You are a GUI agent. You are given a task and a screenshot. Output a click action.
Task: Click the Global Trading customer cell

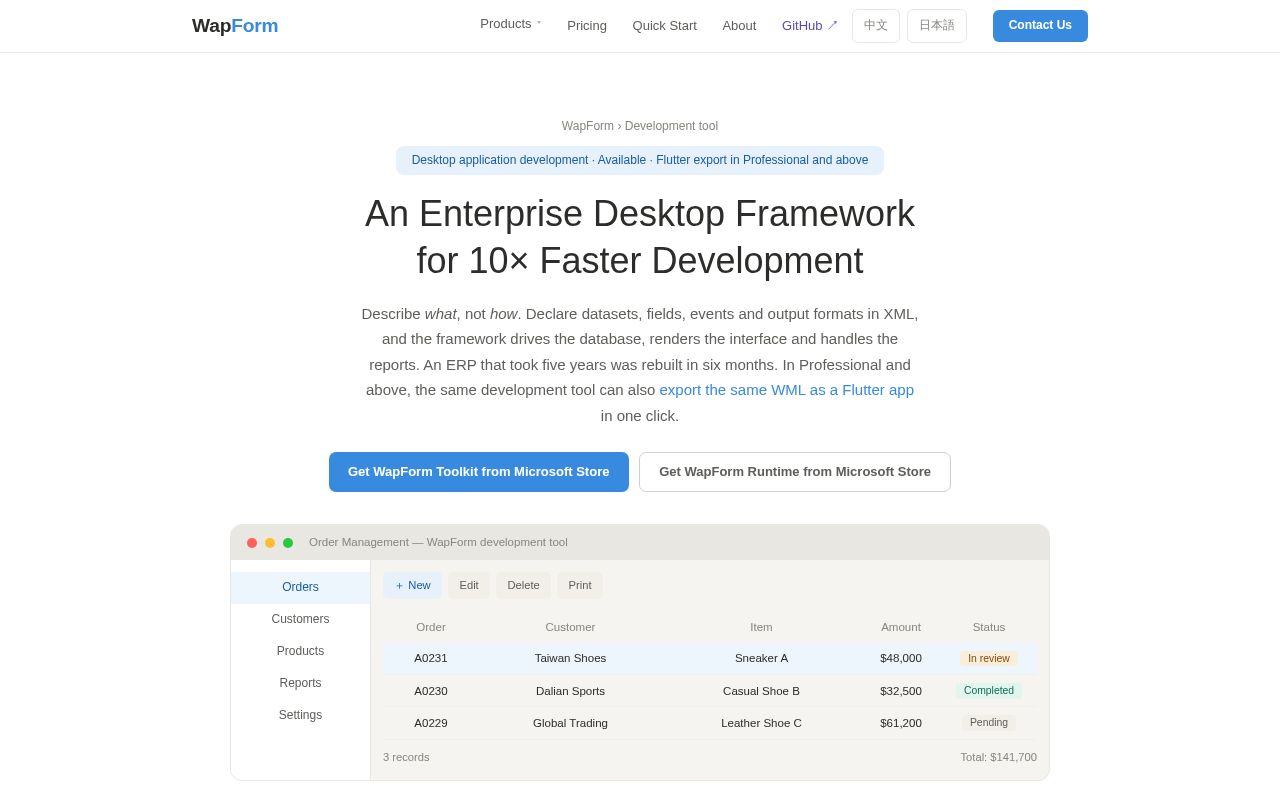(x=570, y=723)
